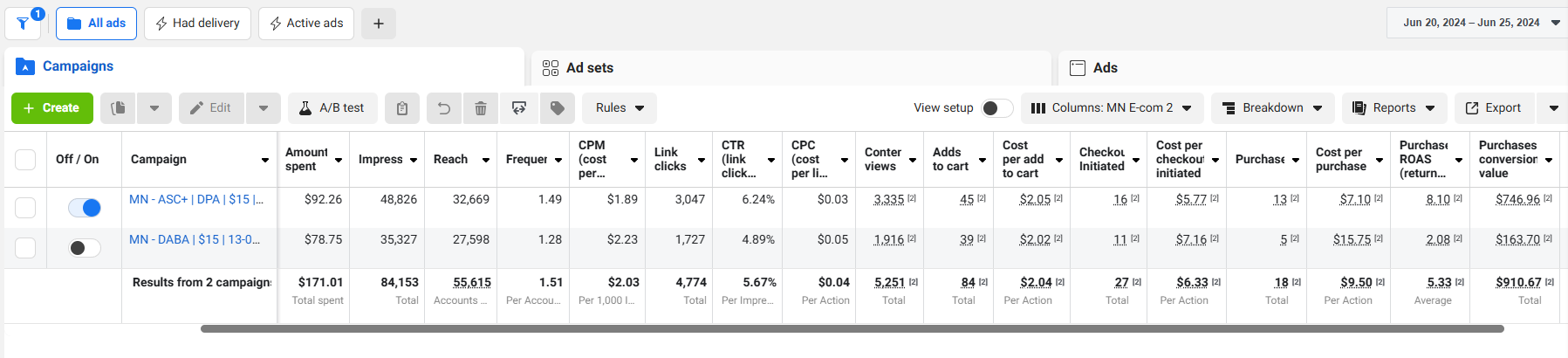This screenshot has height=358, width=1568.
Task: Click the trash delete icon
Action: (x=481, y=108)
